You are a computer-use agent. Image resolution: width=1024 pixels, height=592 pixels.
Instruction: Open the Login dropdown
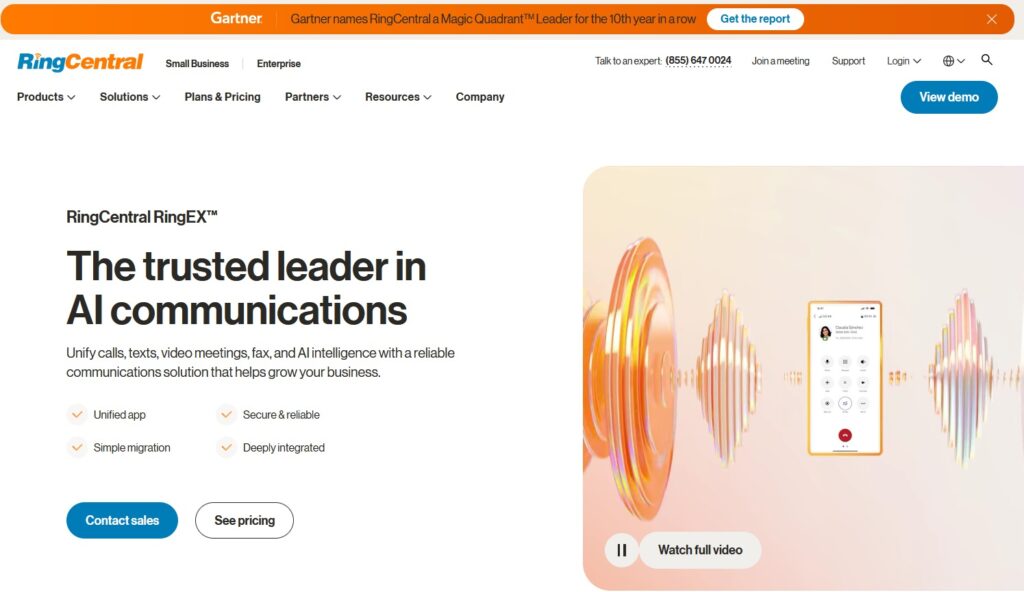click(904, 61)
